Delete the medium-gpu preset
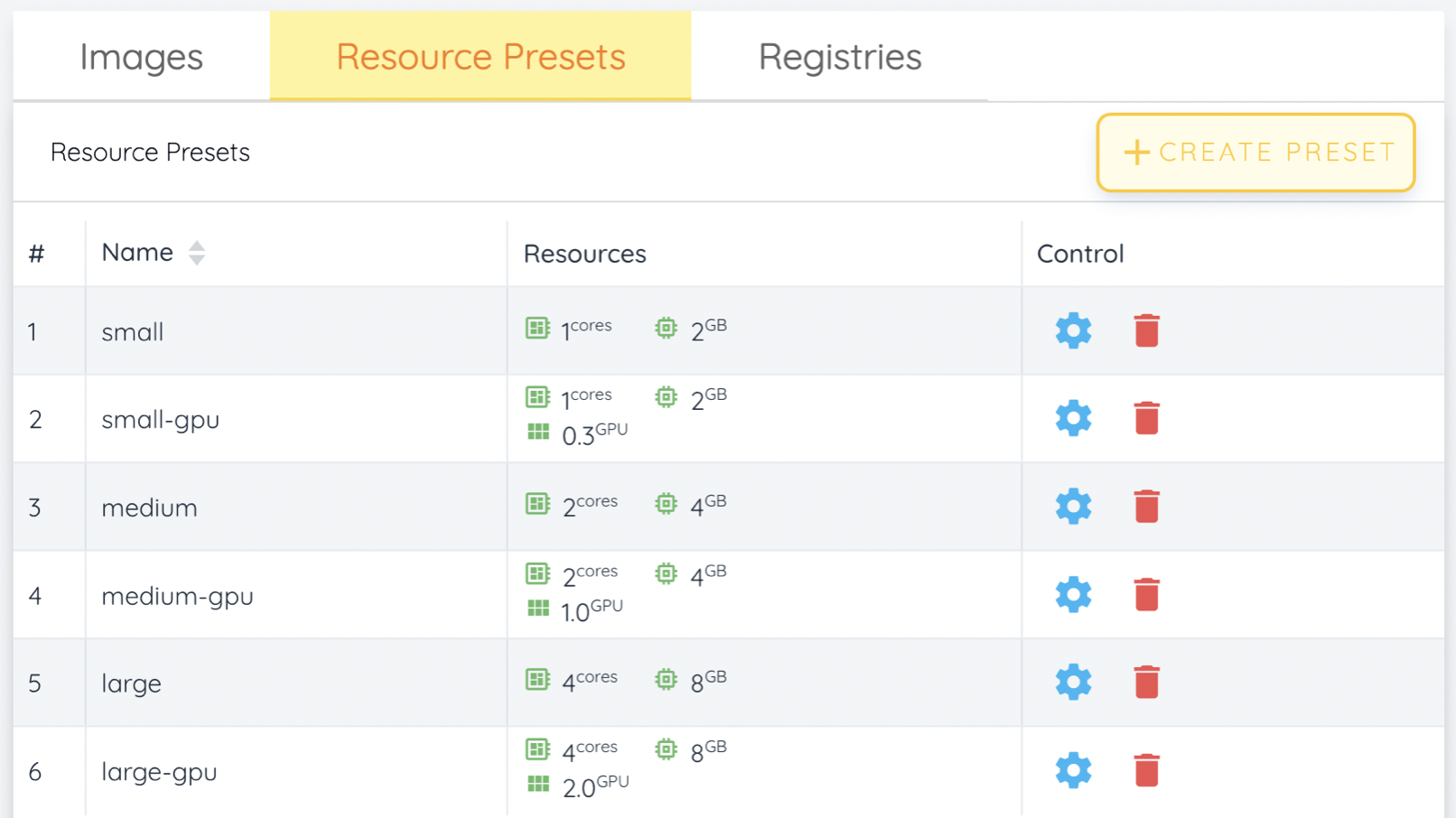This screenshot has height=818, width=1456. click(x=1146, y=594)
